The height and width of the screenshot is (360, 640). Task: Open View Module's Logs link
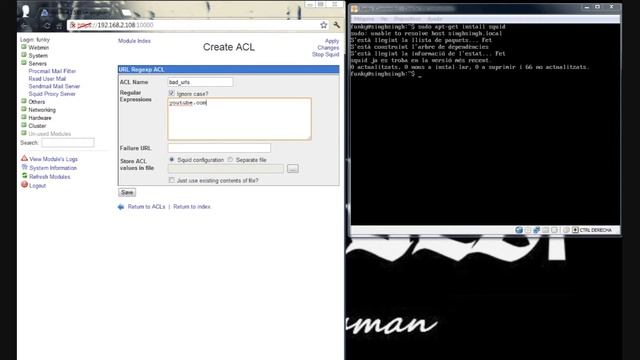tap(53, 159)
